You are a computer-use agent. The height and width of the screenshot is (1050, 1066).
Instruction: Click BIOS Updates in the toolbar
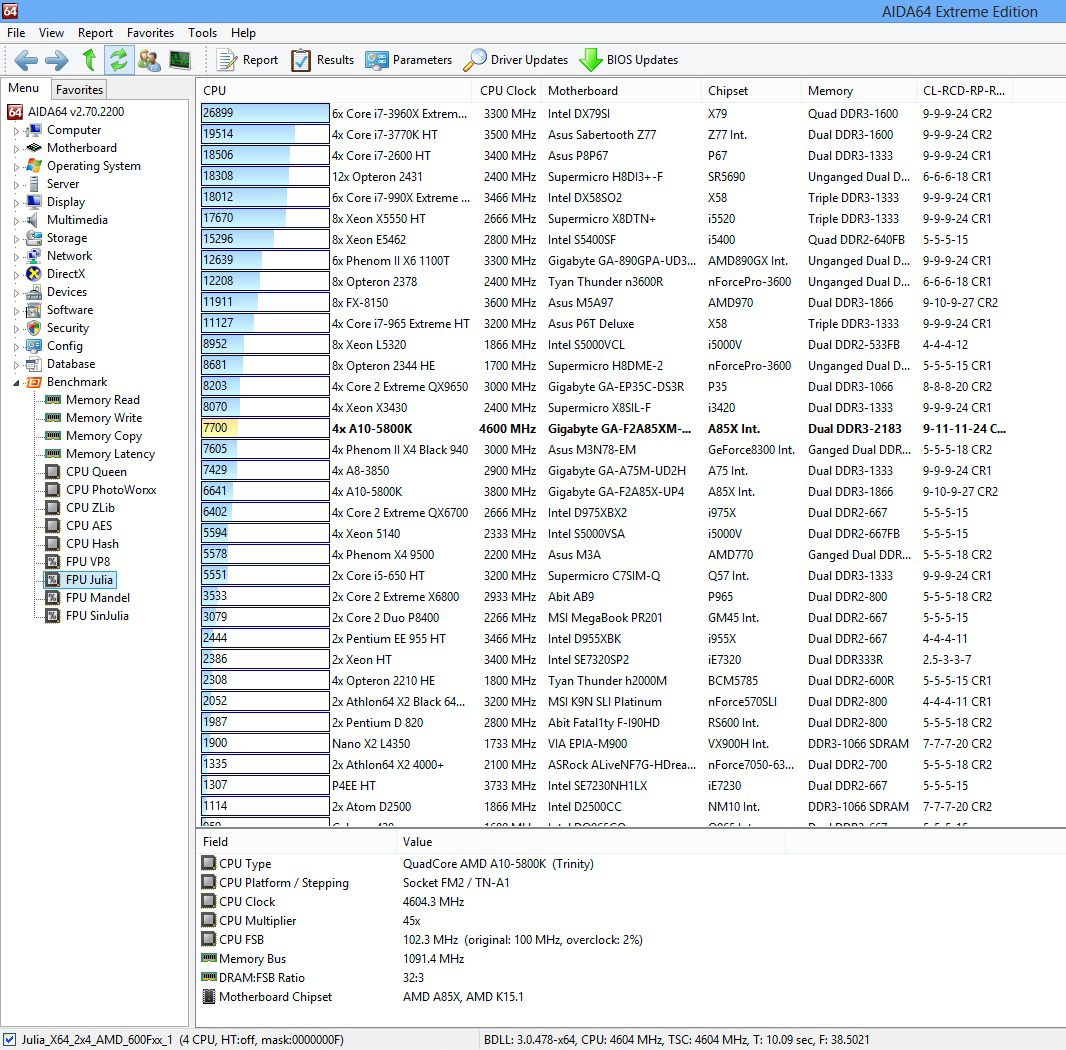[628, 60]
